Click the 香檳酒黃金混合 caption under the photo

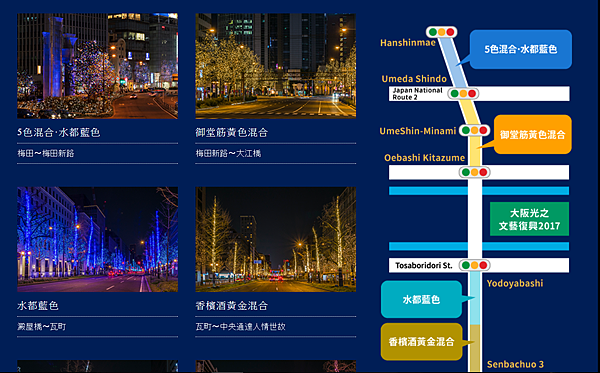pyautogui.click(x=232, y=306)
